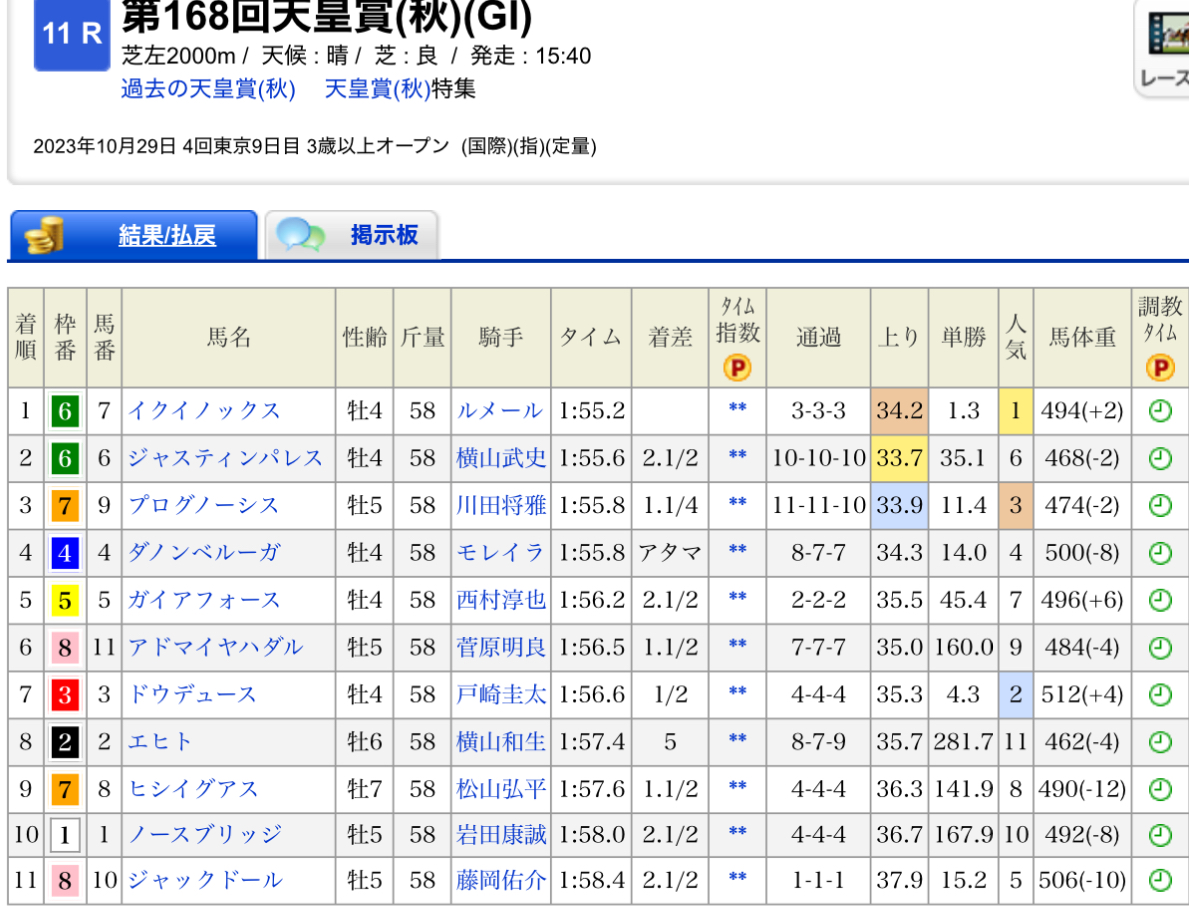Viewport: 1189px width, 920px height.
Task: Open jockey 西村淳也 profile
Action: pos(501,600)
